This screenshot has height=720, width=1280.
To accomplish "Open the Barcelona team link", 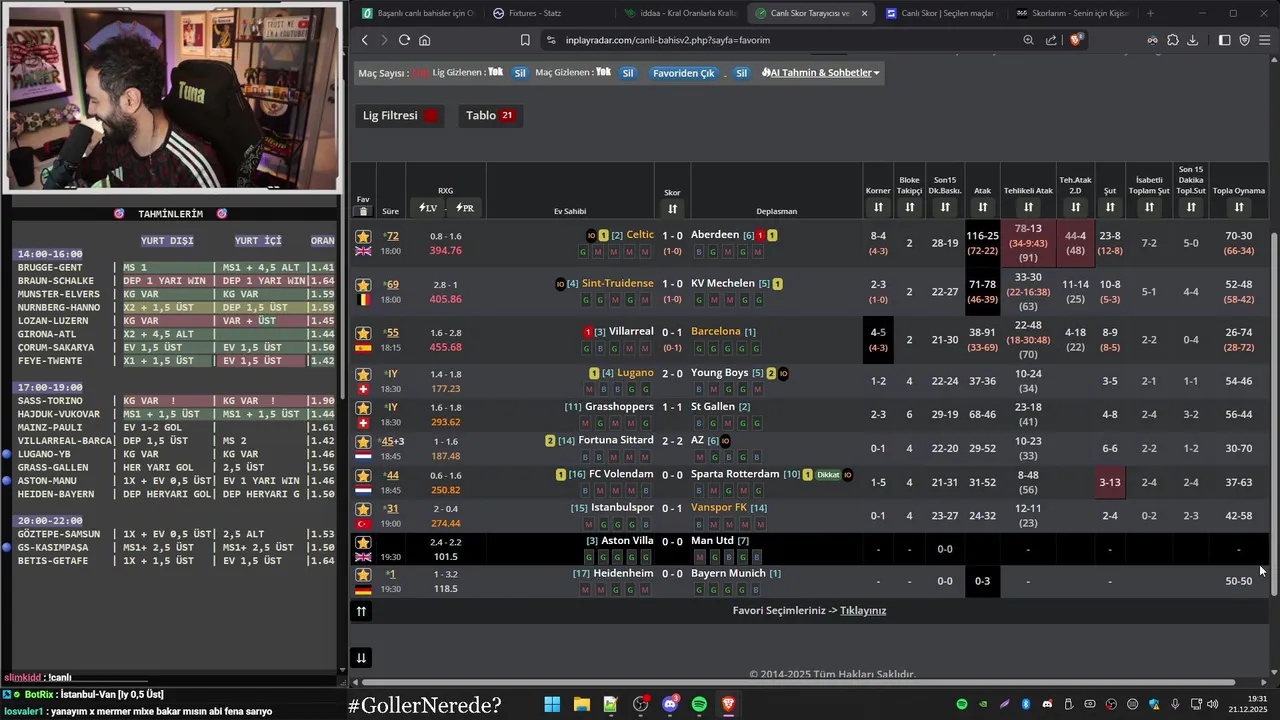I will 716,331.
